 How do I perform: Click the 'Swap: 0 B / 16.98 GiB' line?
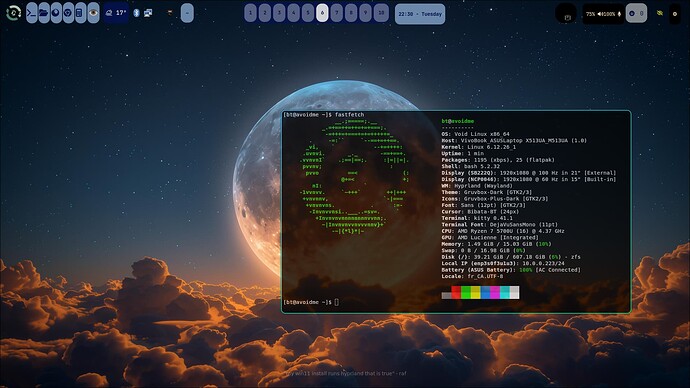483,250
